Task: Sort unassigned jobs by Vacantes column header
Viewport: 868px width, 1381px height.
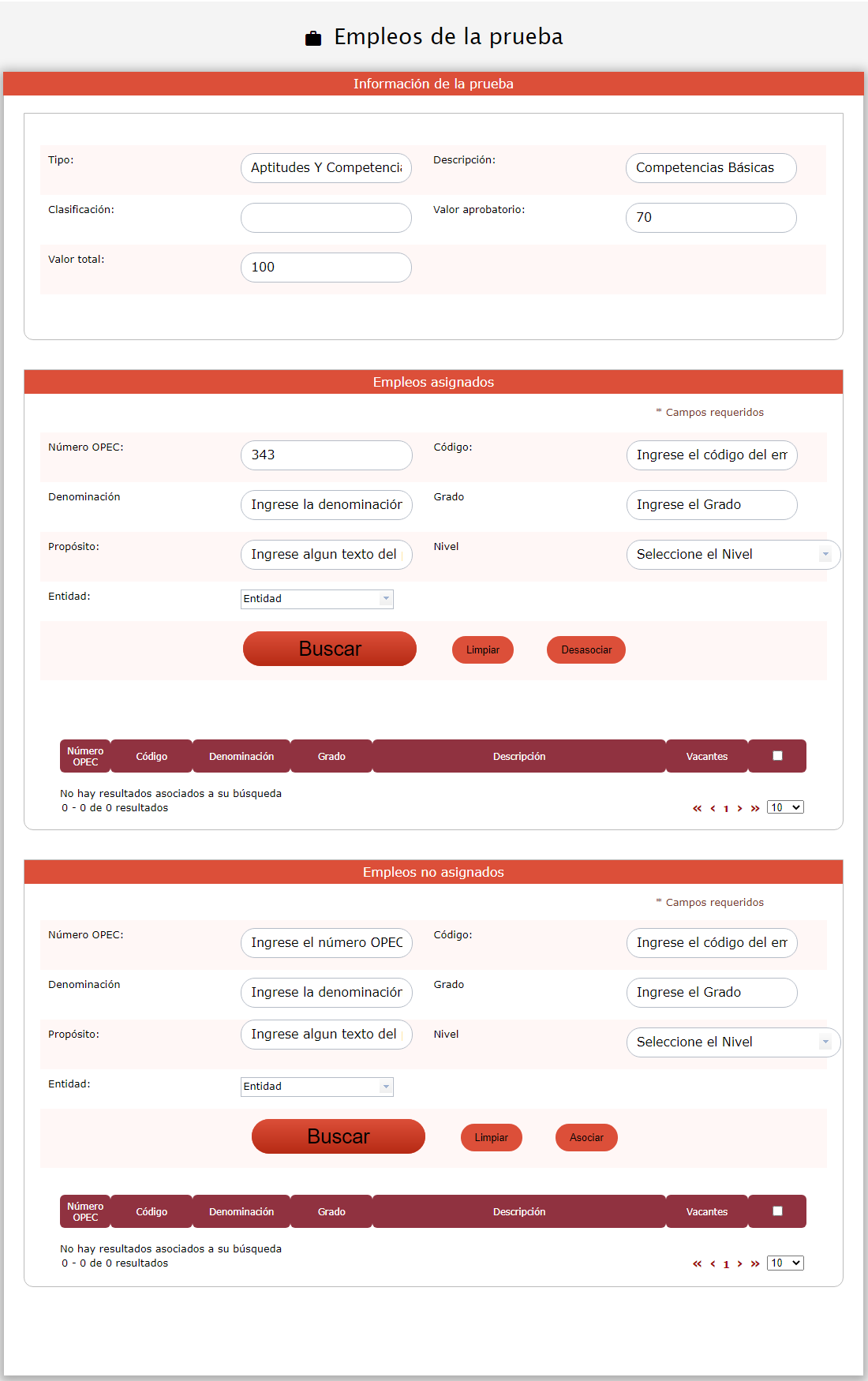Action: click(706, 1211)
